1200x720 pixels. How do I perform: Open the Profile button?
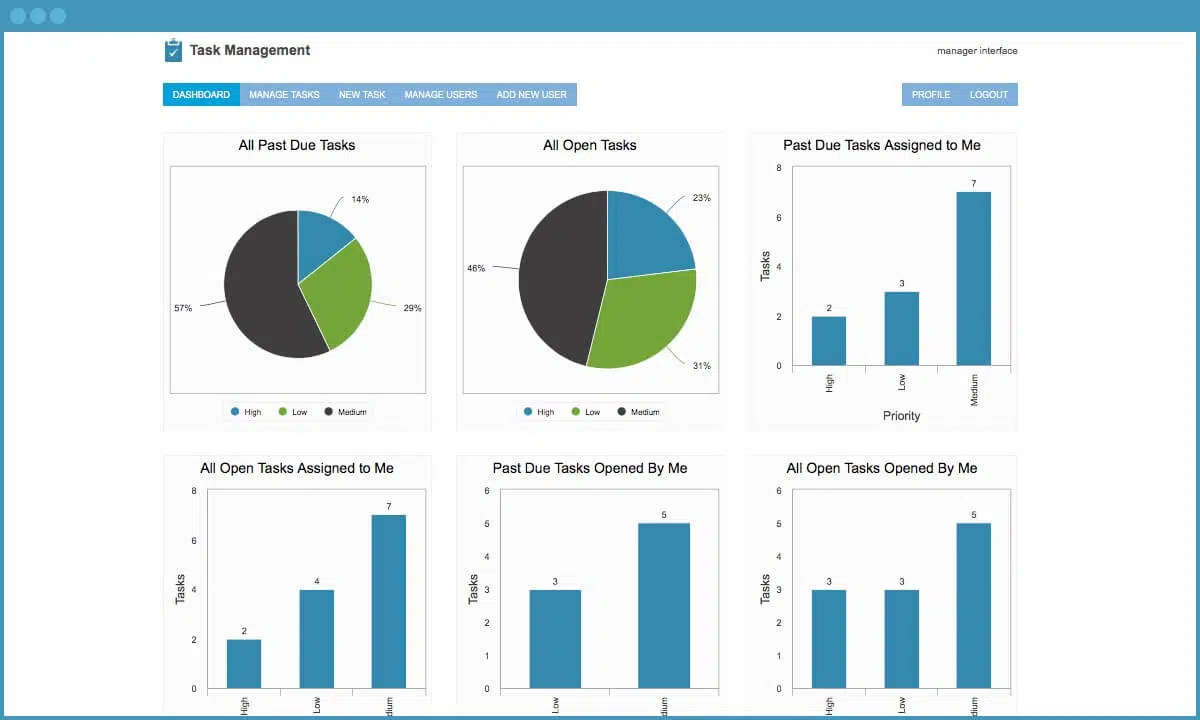click(x=930, y=95)
